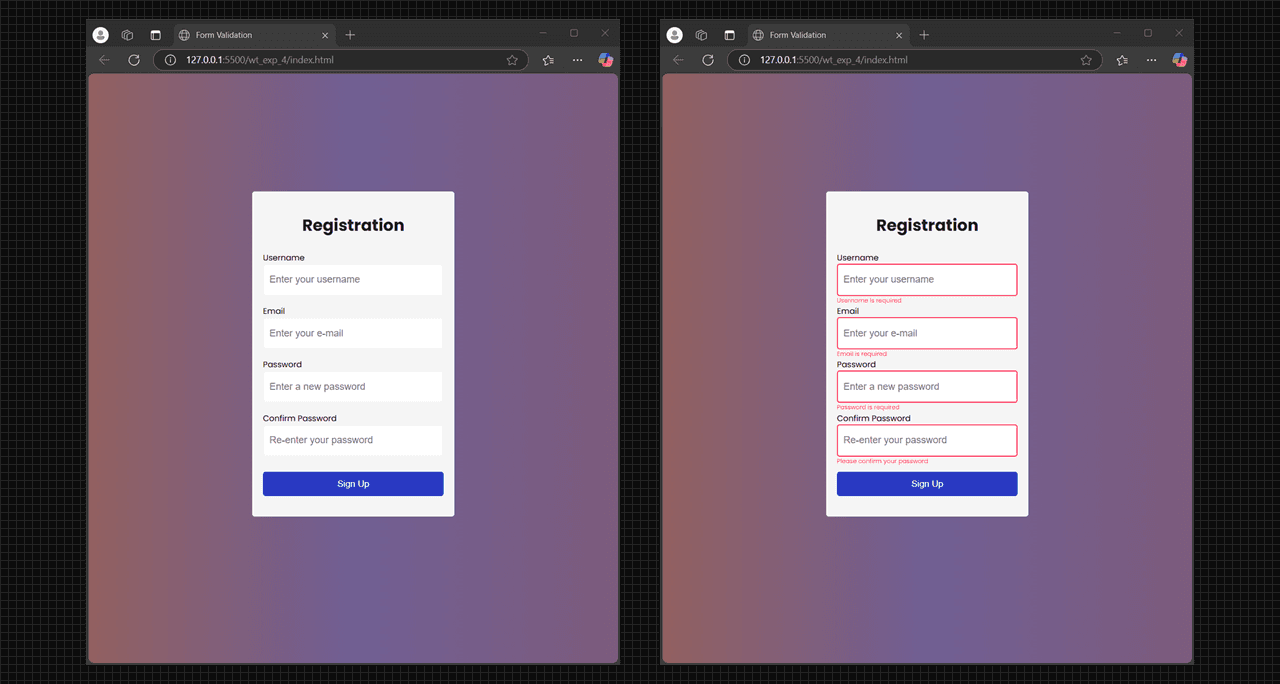1280x684 pixels.
Task: Bookmark page with star in left window
Action: tap(512, 60)
